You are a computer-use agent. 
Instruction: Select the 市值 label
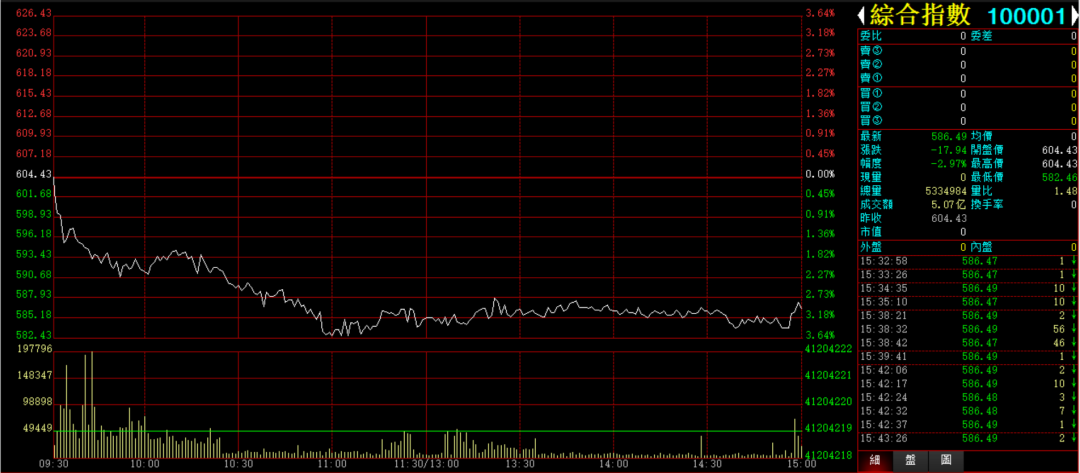tap(870, 232)
